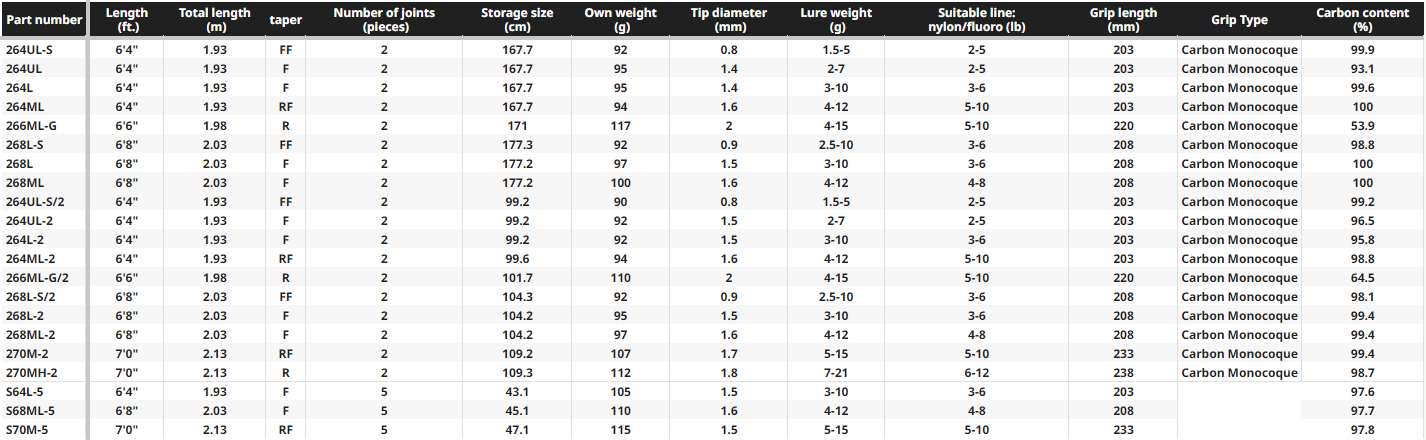The image size is (1426, 440).
Task: Click the Own weight (g) header
Action: [620, 20]
